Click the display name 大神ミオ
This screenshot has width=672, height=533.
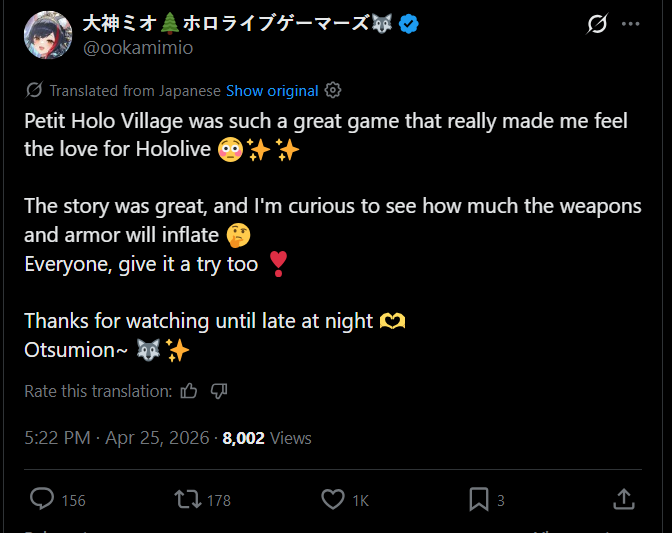point(120,23)
